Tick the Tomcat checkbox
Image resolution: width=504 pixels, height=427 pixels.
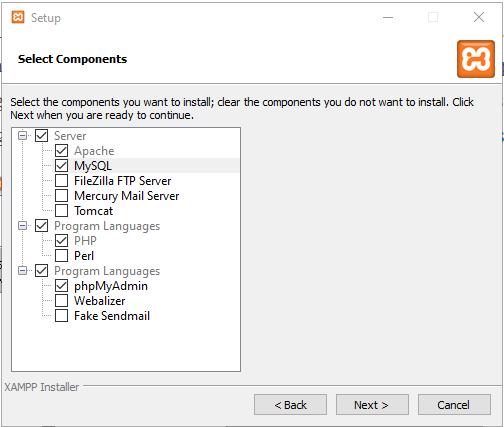62,210
